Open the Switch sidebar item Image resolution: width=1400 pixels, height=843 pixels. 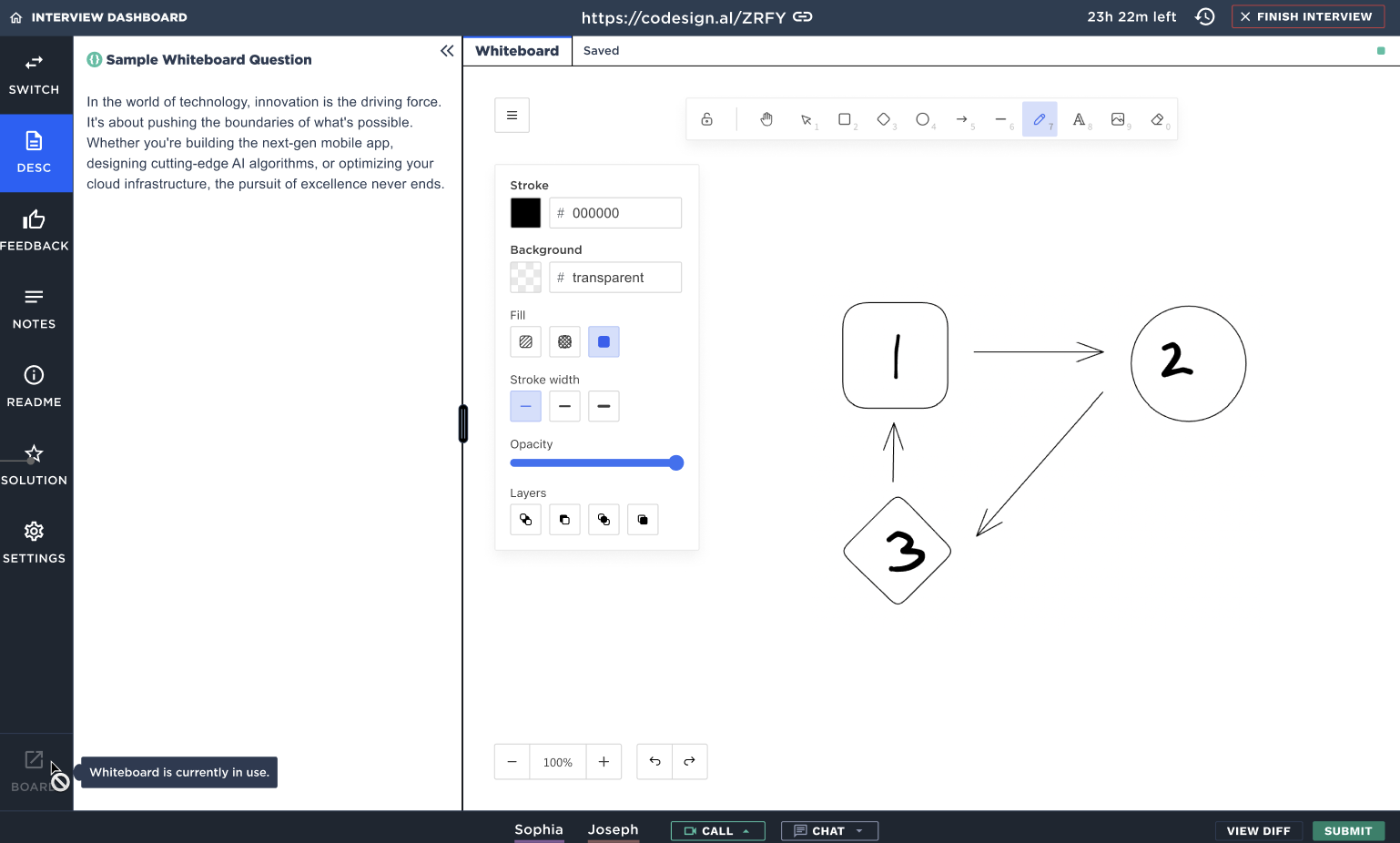(35, 75)
